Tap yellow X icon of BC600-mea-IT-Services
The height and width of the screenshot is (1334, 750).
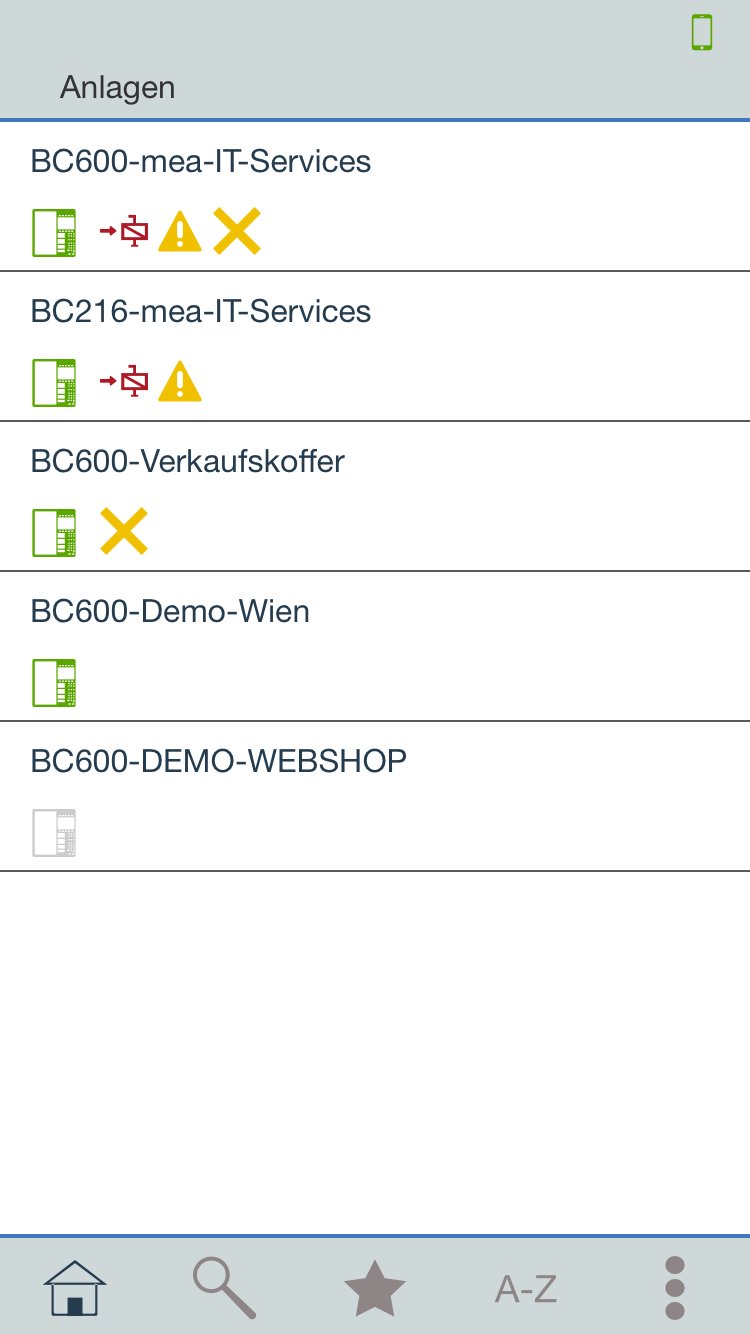tap(237, 232)
